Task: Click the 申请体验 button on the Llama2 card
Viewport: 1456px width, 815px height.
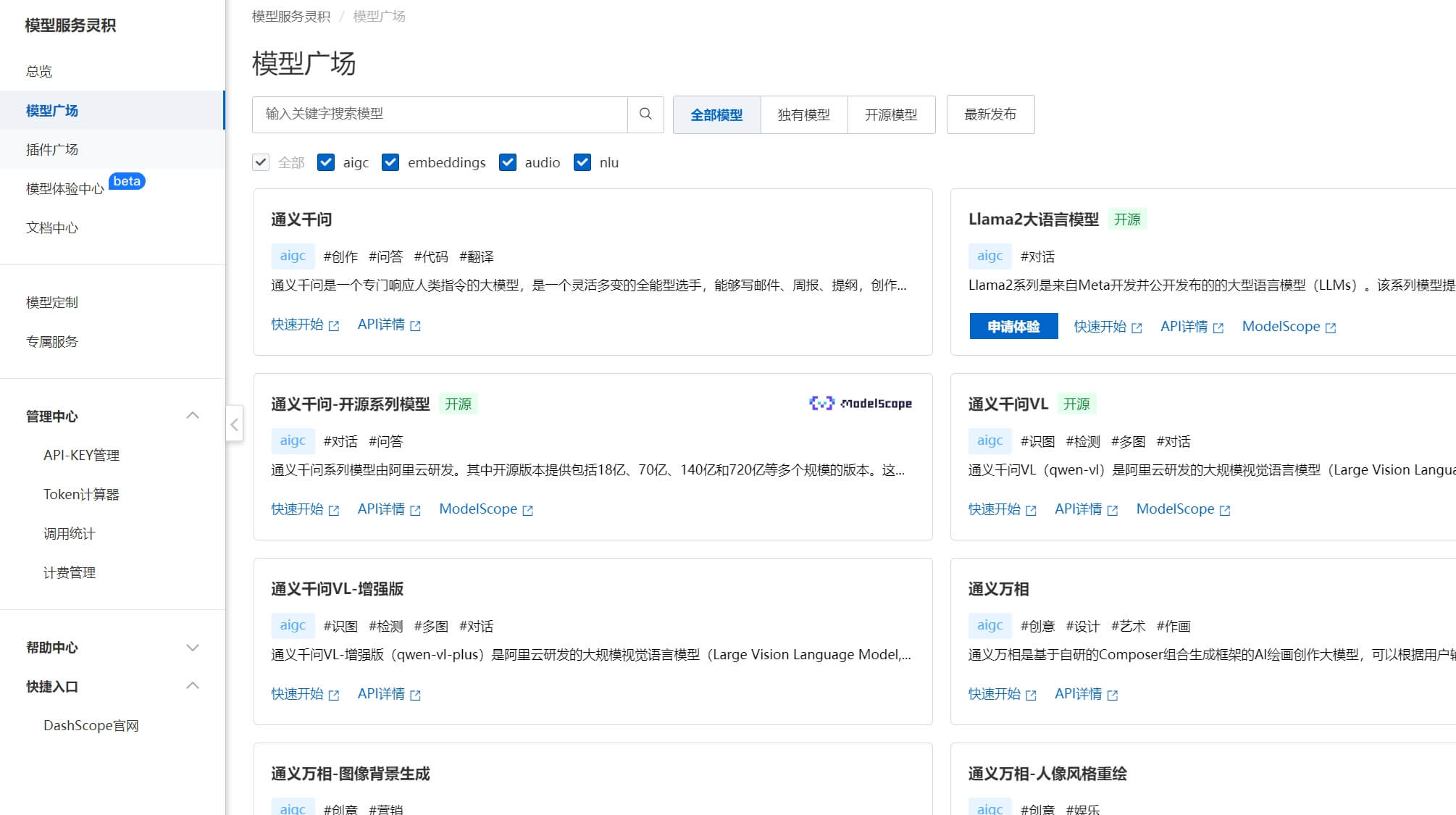Action: tap(1013, 327)
